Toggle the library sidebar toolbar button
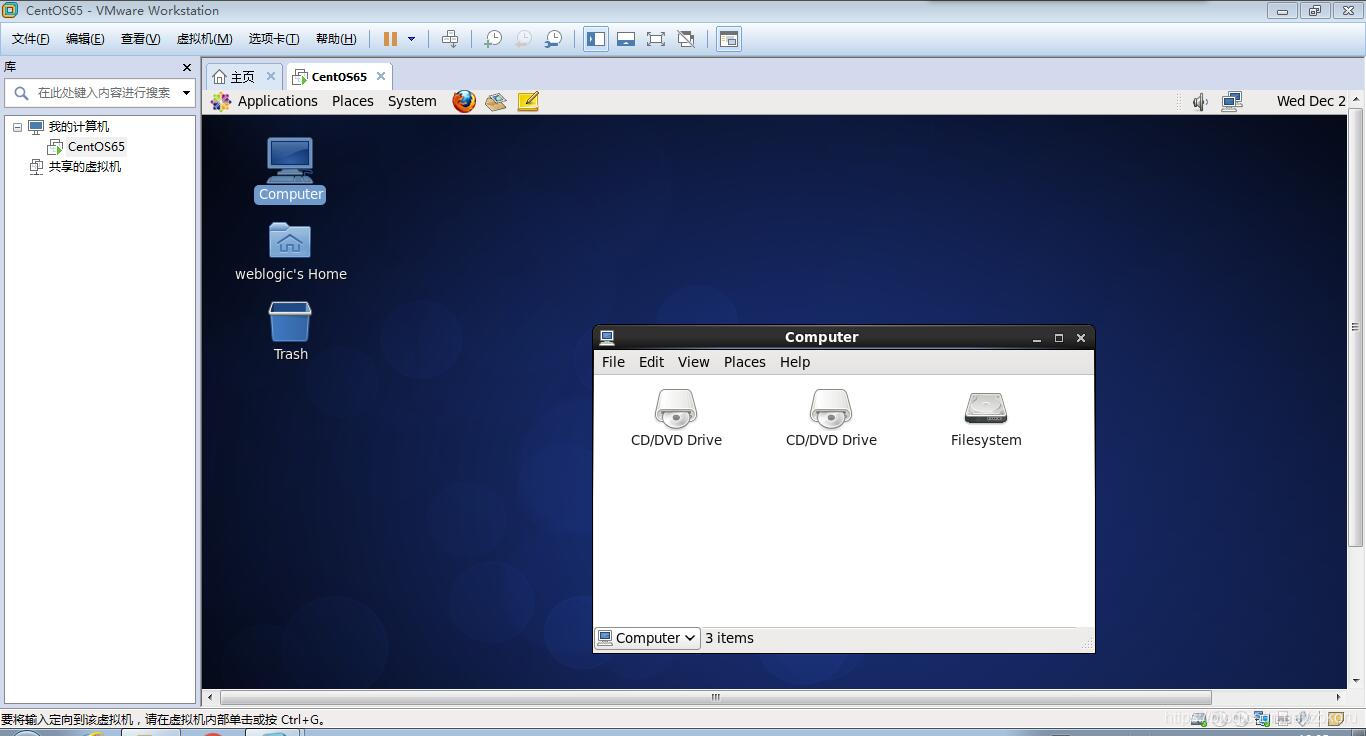The image size is (1366, 736). (x=596, y=39)
